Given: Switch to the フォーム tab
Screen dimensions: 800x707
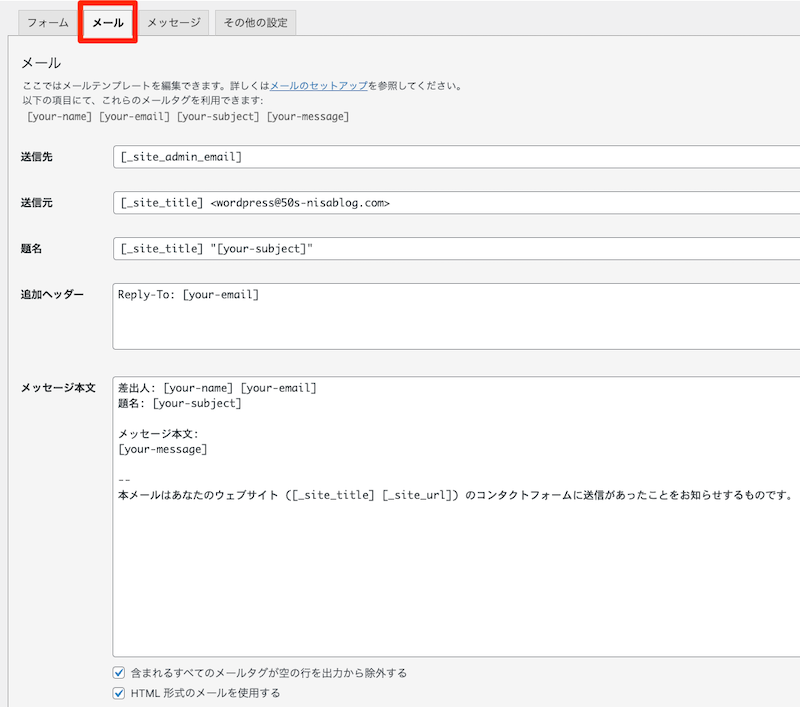Looking at the screenshot, I should 47,22.
